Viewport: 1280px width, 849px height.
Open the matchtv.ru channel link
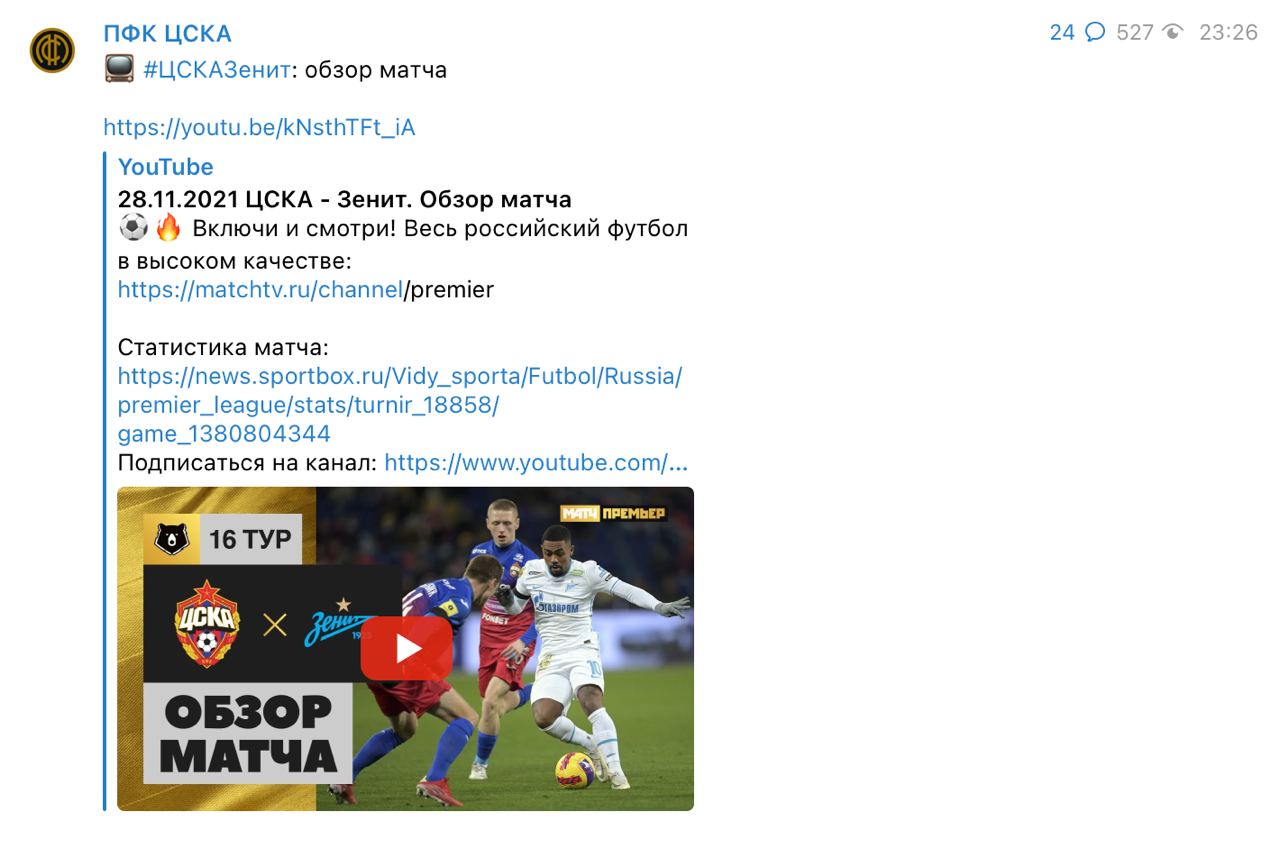point(260,290)
